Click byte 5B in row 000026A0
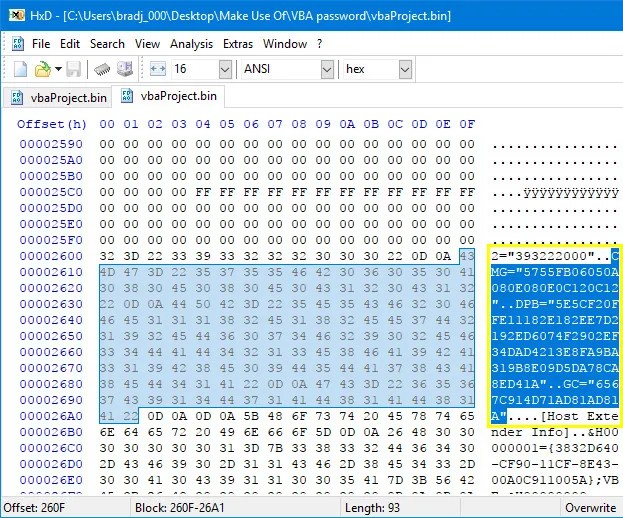 (251, 416)
